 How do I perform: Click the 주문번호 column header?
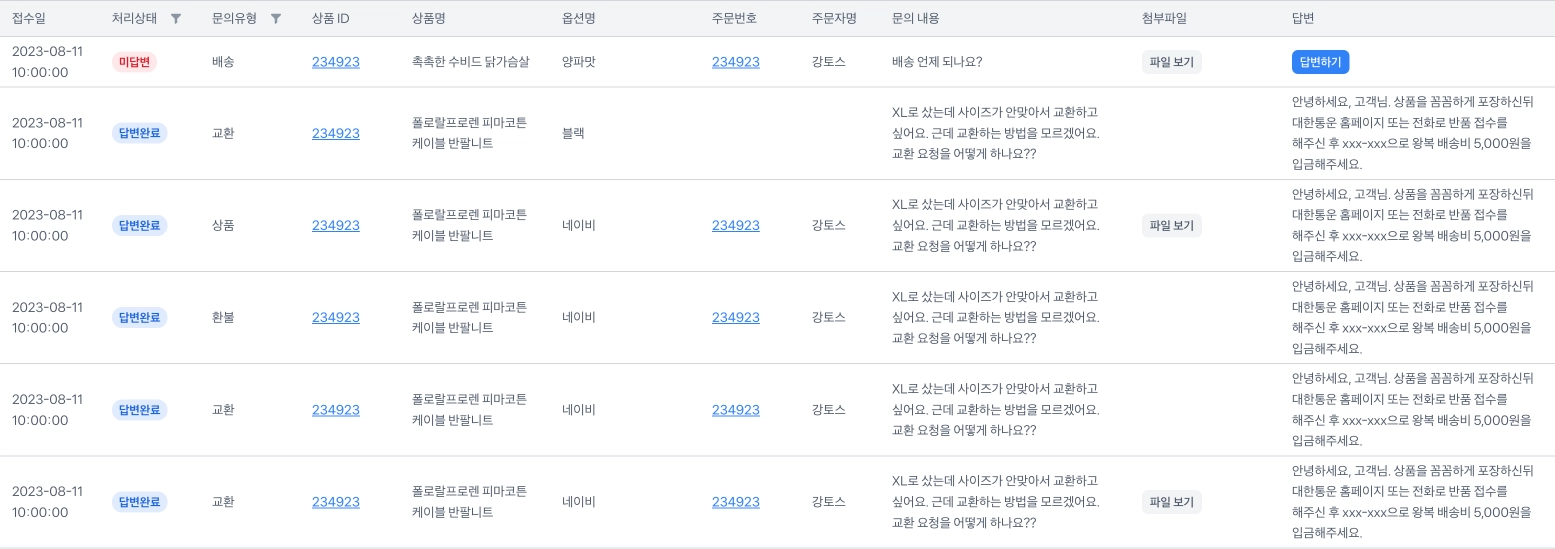[735, 19]
